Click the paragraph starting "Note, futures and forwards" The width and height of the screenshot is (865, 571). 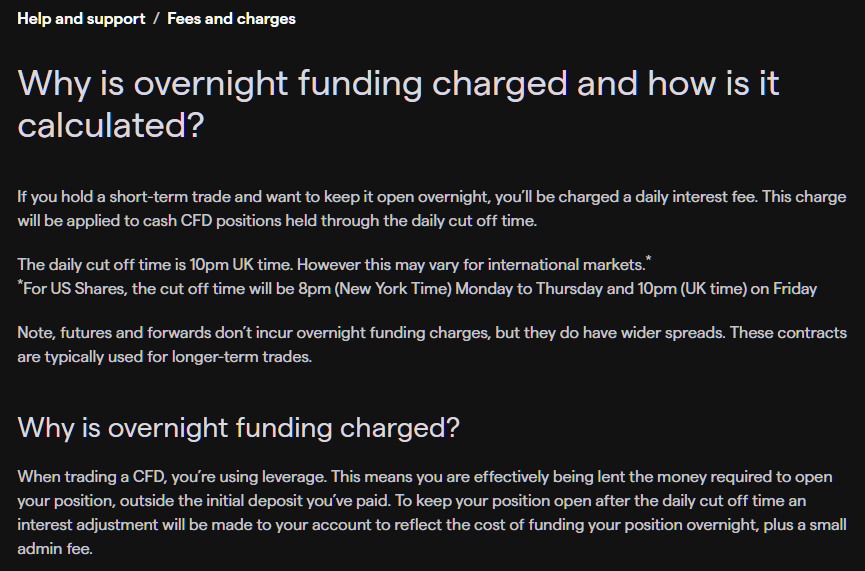(x=431, y=344)
